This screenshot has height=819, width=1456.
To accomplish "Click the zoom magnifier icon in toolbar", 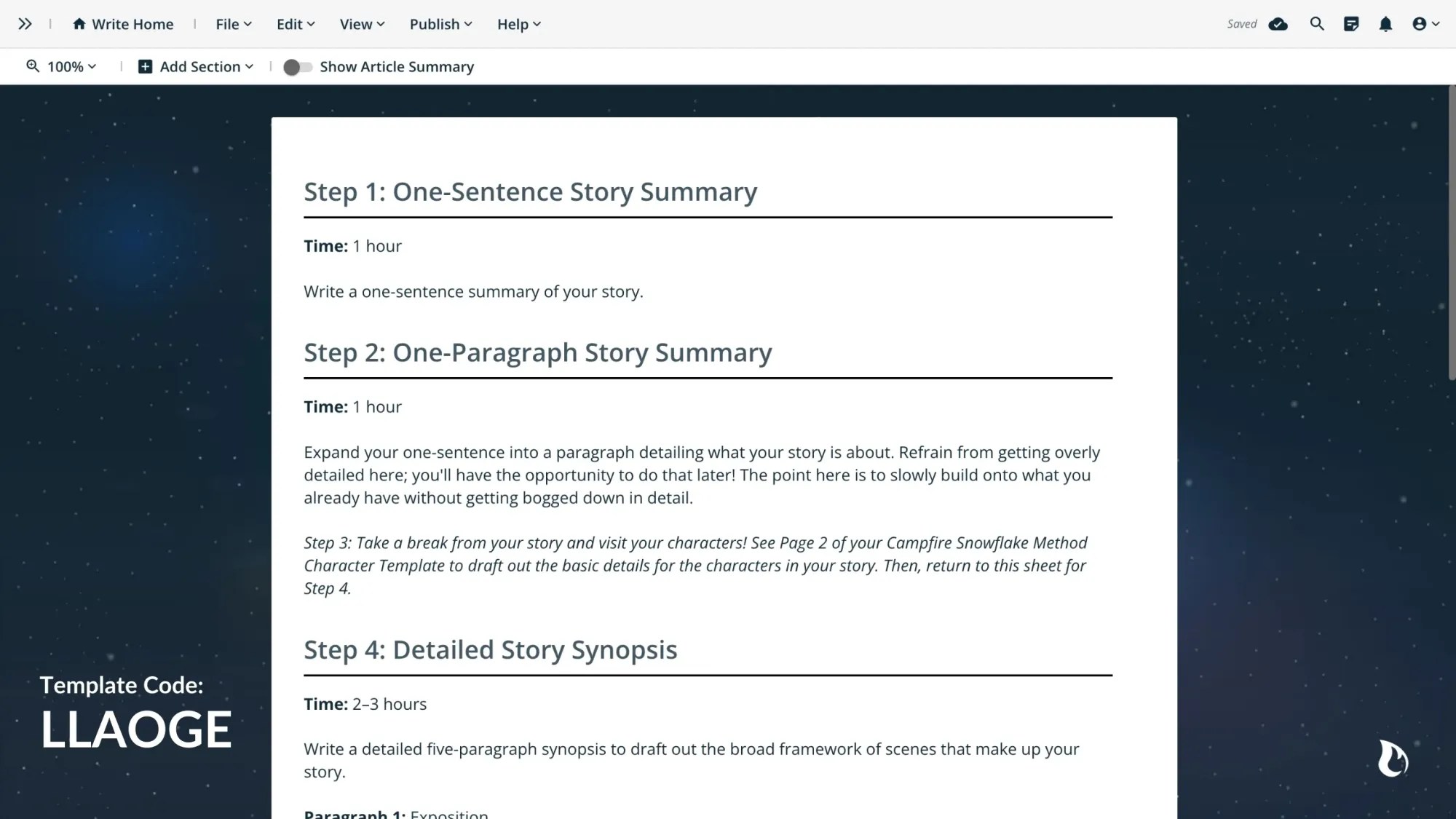I will tap(32, 66).
